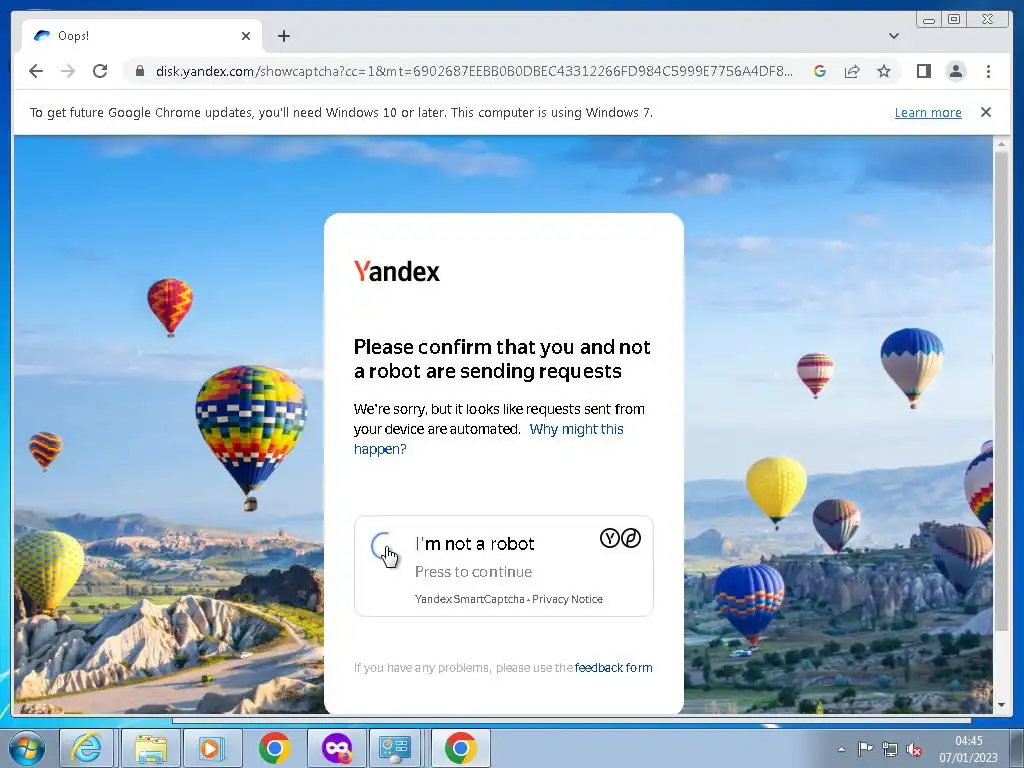This screenshot has height=768, width=1024.
Task: Open the purple masked app on taskbar
Action: [336, 748]
